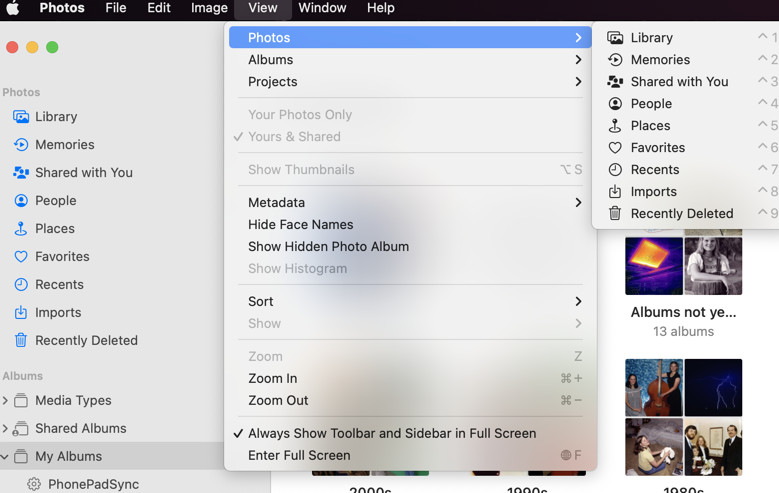Click the Media Types folder icon
779x493 pixels.
21,400
